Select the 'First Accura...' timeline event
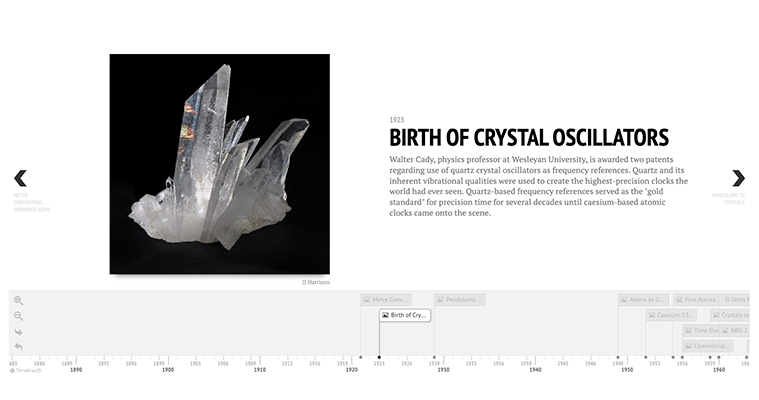 point(697,299)
